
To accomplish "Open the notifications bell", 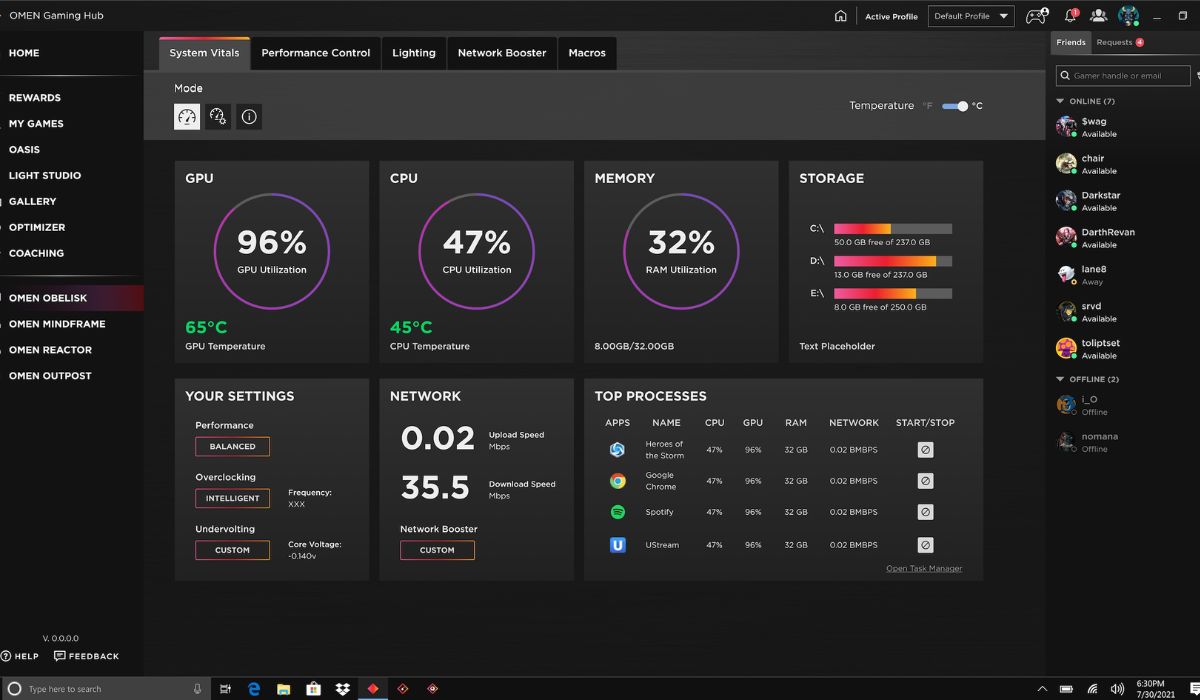I will [x=1071, y=16].
